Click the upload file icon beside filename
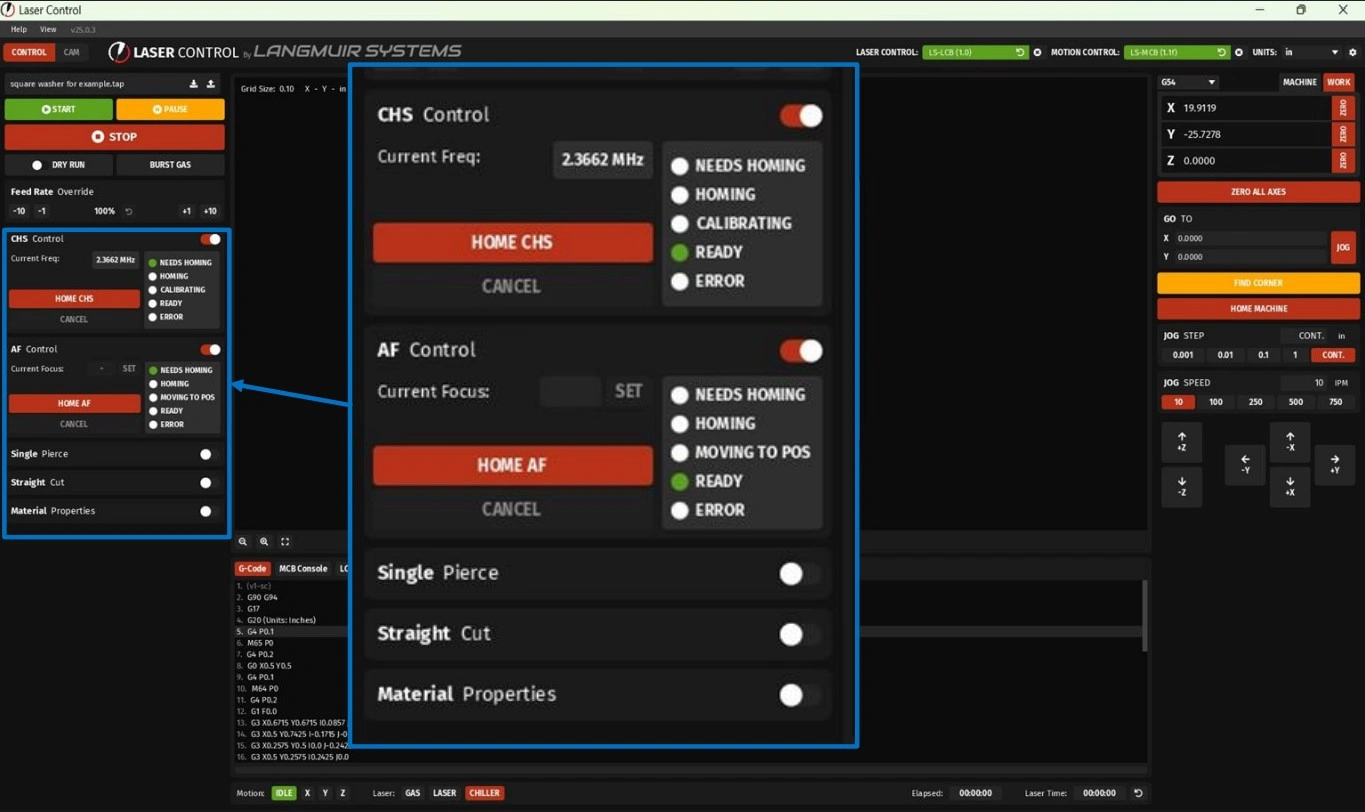Screen dimensions: 1365x812 211,84
